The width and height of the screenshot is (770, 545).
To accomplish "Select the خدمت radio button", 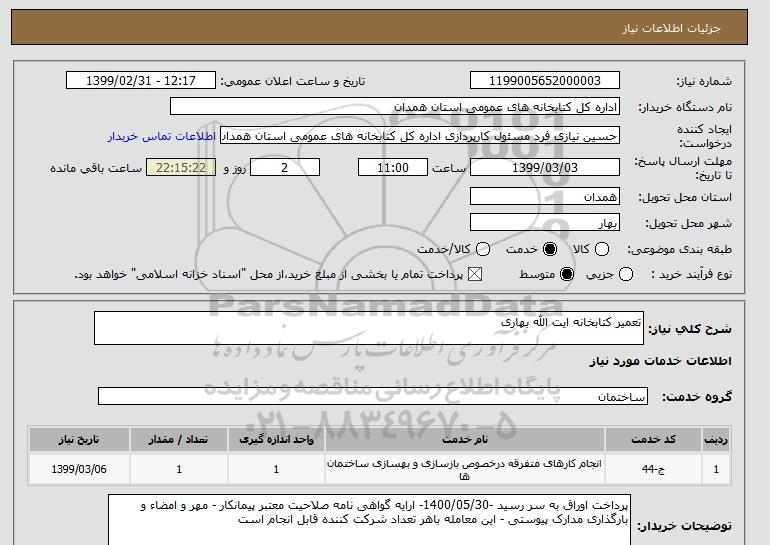I will 550,249.
